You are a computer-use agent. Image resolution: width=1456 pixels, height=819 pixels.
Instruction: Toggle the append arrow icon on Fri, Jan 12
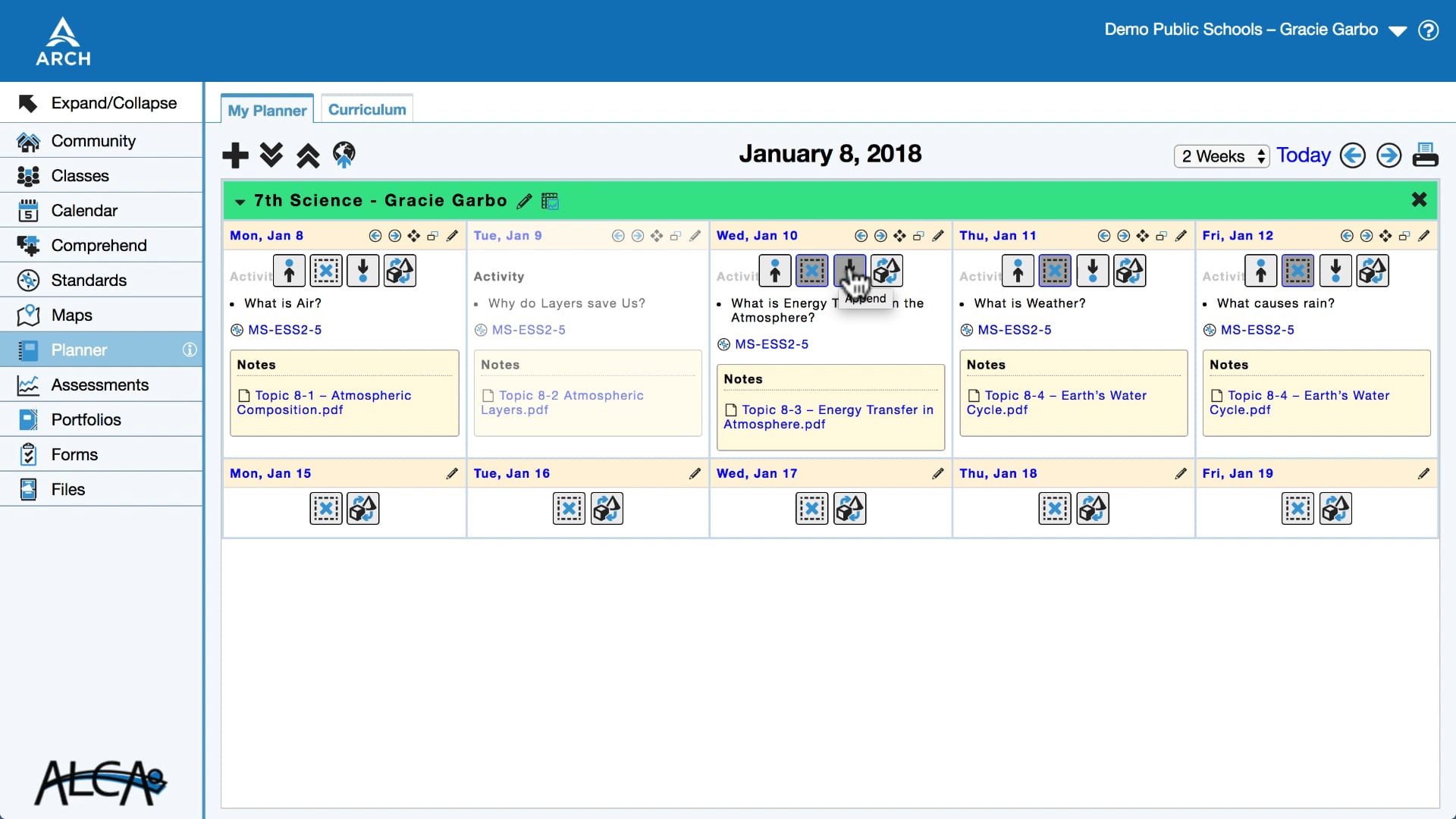point(1335,270)
